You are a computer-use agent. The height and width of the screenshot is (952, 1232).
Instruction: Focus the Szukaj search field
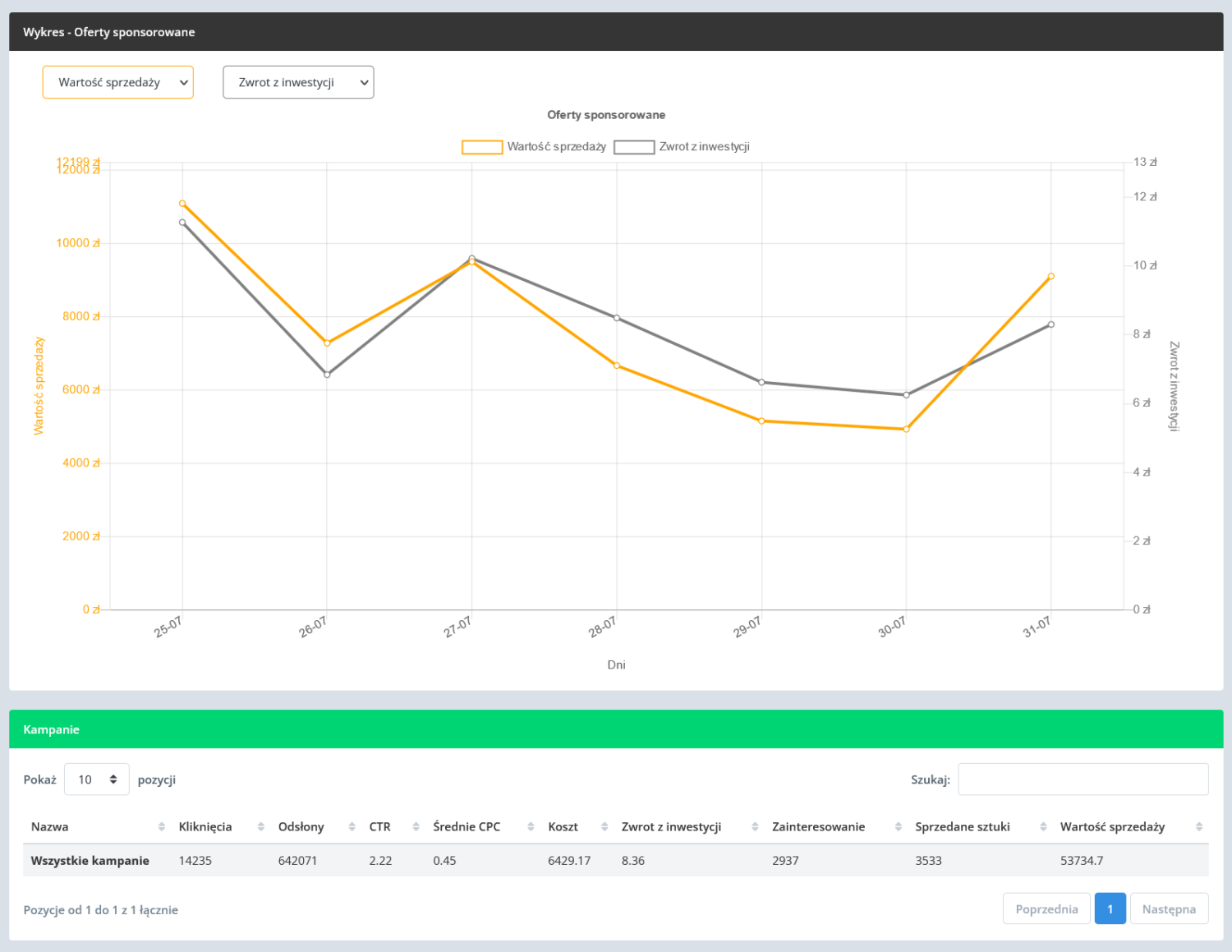(1083, 780)
